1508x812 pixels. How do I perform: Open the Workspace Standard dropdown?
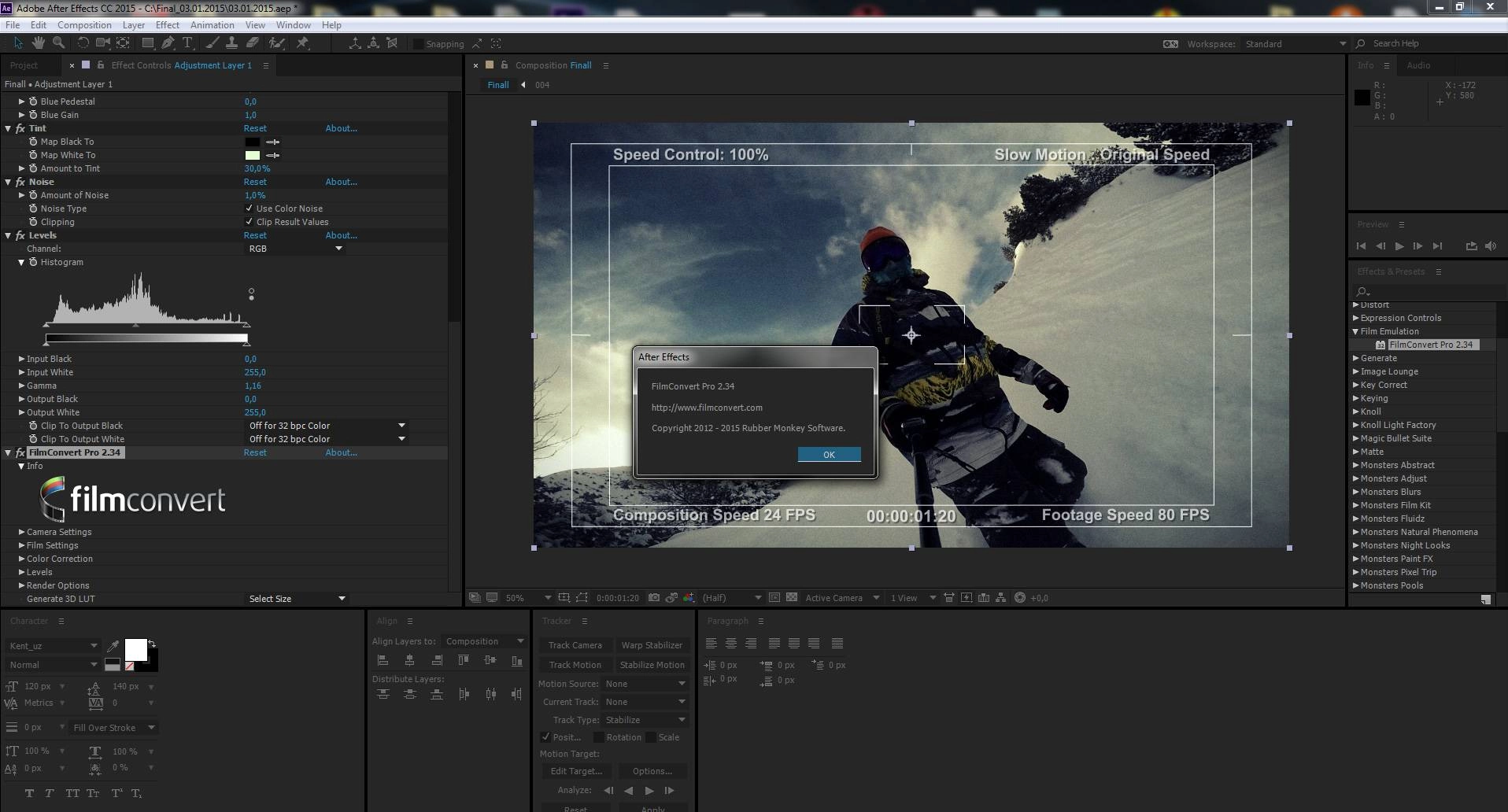1295,44
